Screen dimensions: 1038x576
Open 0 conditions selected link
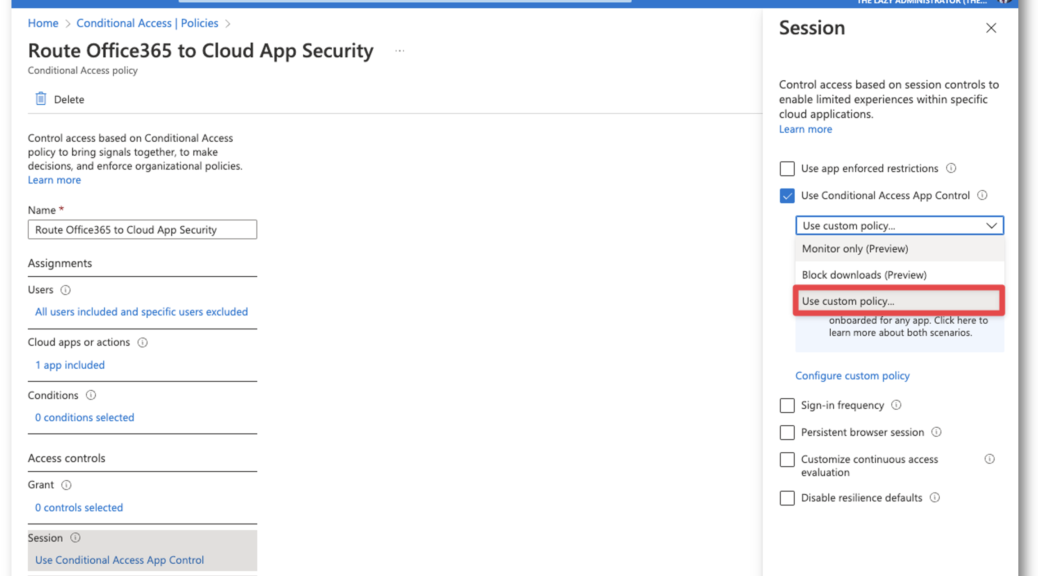click(85, 418)
